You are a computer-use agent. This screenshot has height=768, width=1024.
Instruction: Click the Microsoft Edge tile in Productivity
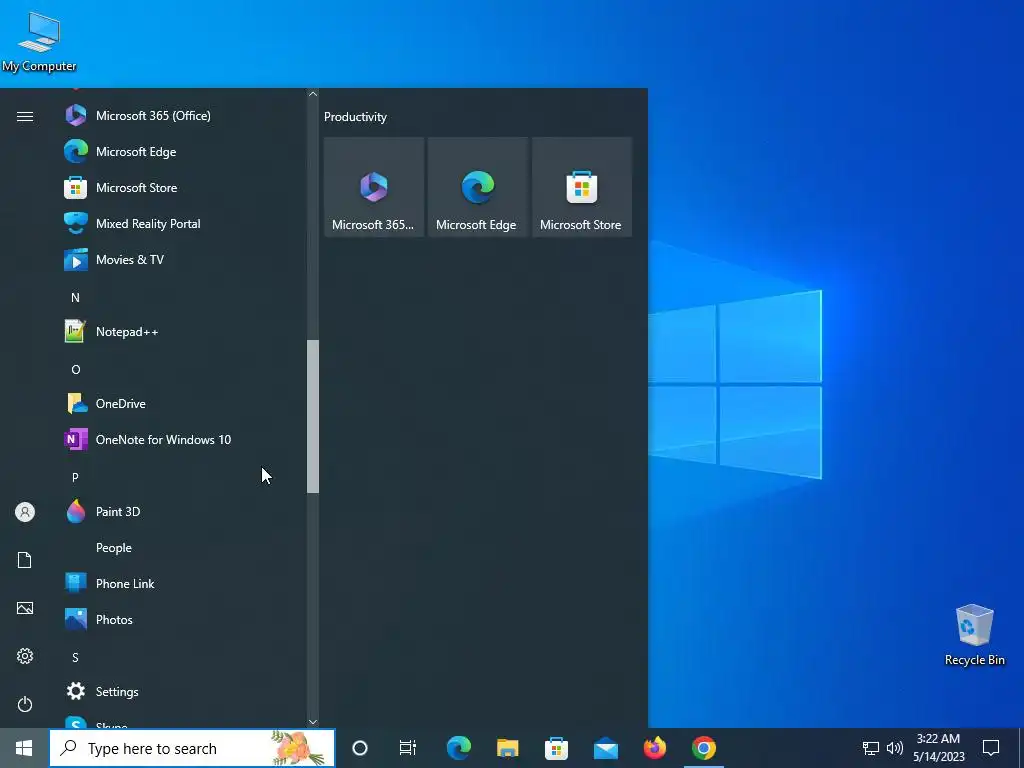coord(477,187)
